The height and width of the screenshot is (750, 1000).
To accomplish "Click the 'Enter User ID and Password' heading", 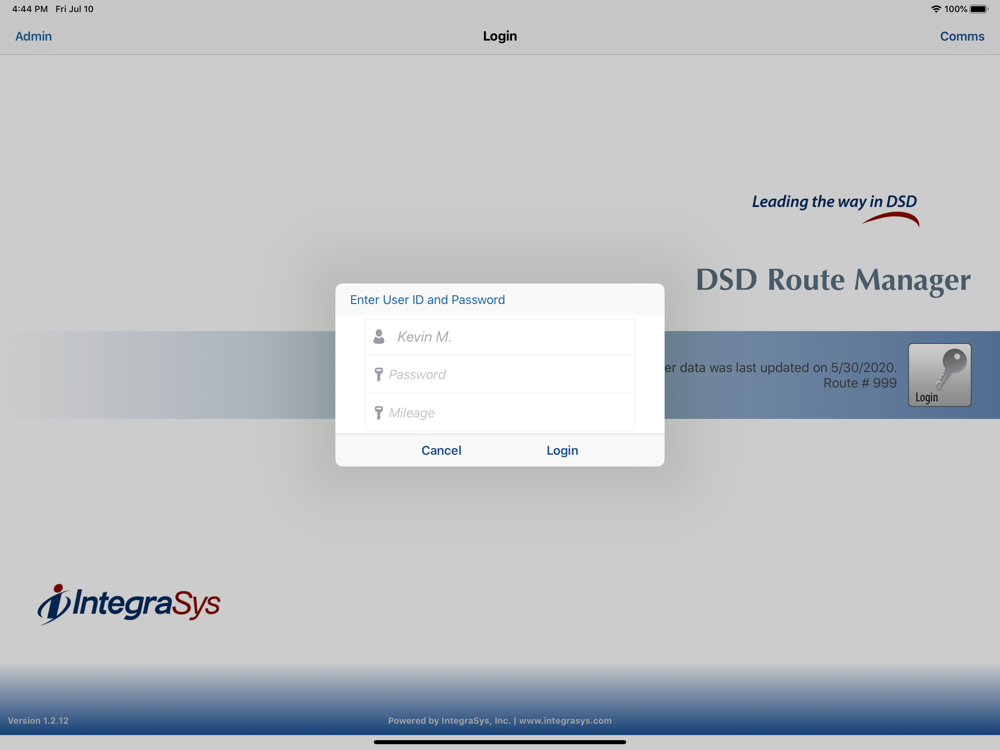I will pyautogui.click(x=427, y=300).
